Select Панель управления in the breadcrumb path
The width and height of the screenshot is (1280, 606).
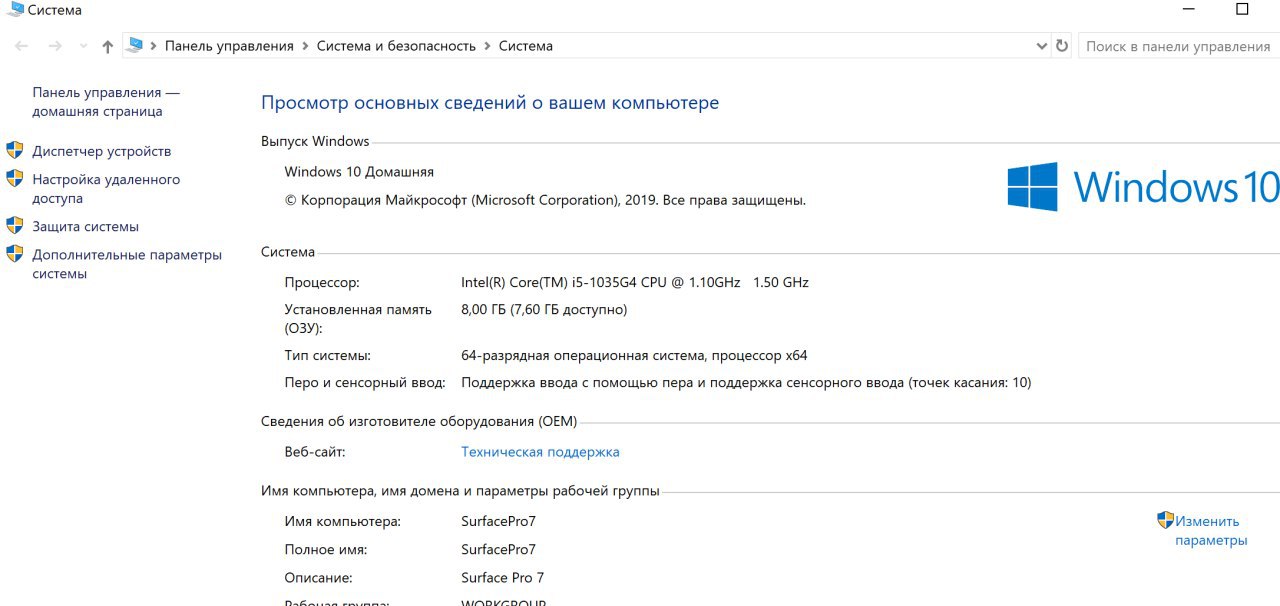click(x=229, y=46)
